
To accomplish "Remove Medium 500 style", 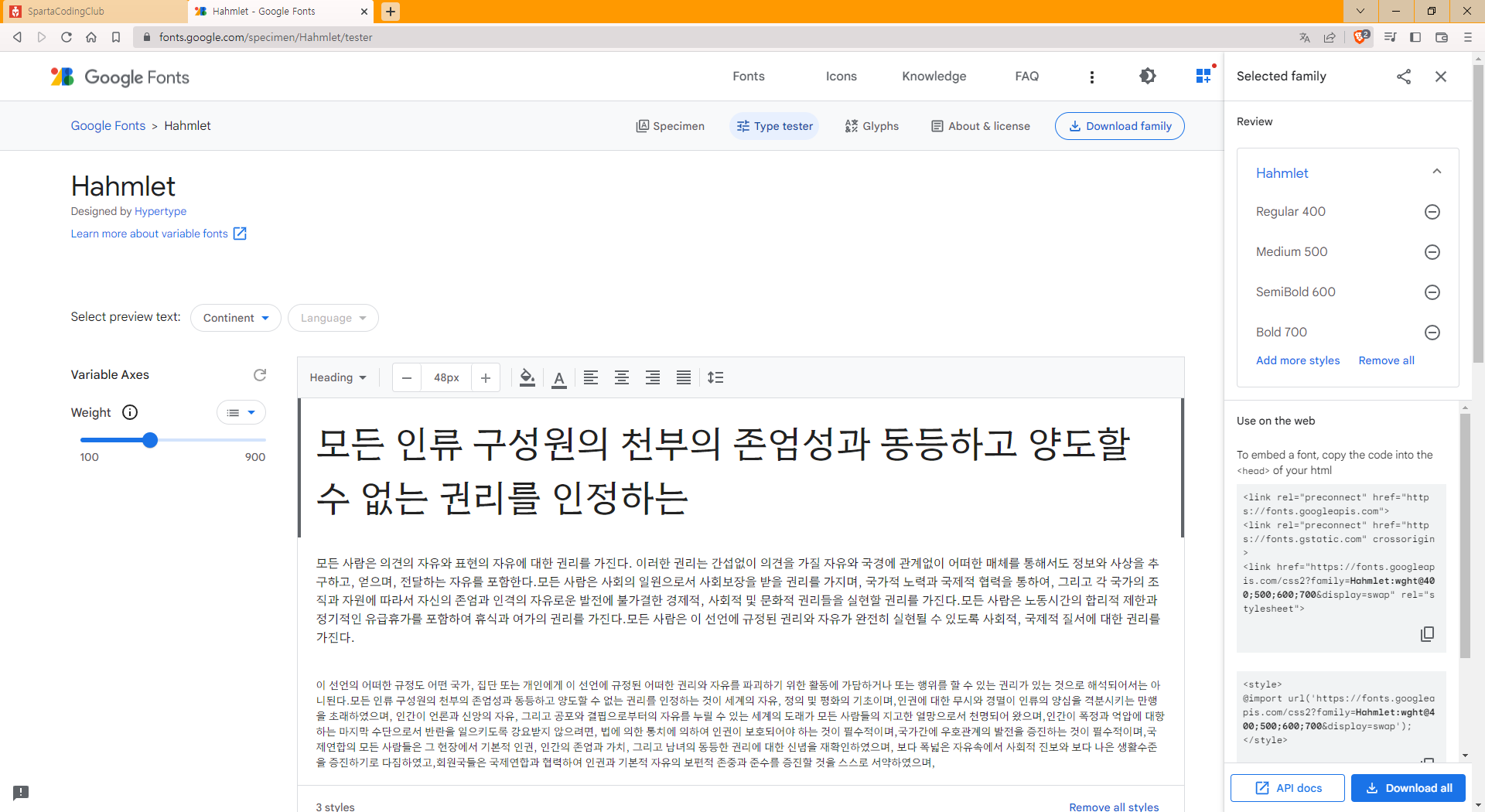I will point(1432,252).
